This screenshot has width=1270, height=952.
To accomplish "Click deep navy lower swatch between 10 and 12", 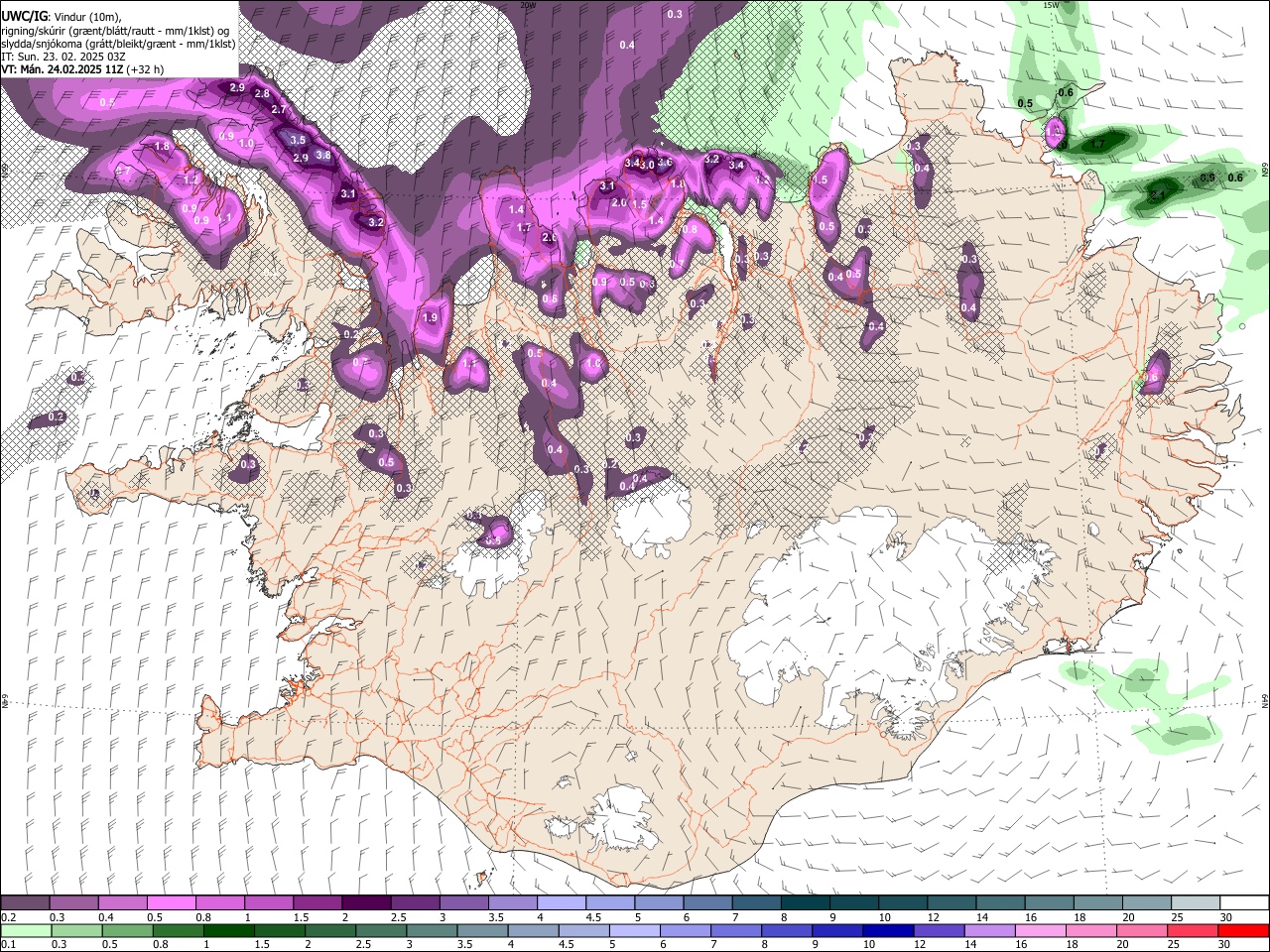I will pyautogui.click(x=888, y=930).
